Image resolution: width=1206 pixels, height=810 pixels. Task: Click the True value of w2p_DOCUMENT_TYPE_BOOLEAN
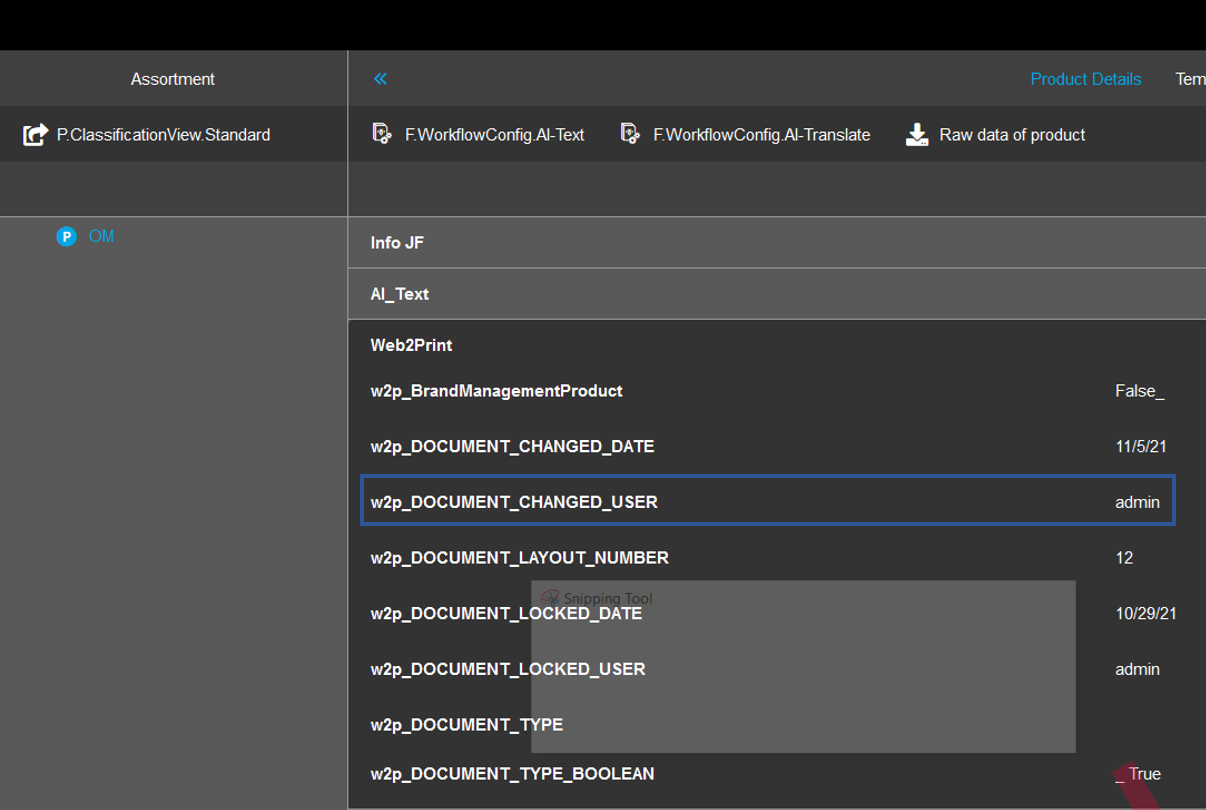click(x=1144, y=773)
